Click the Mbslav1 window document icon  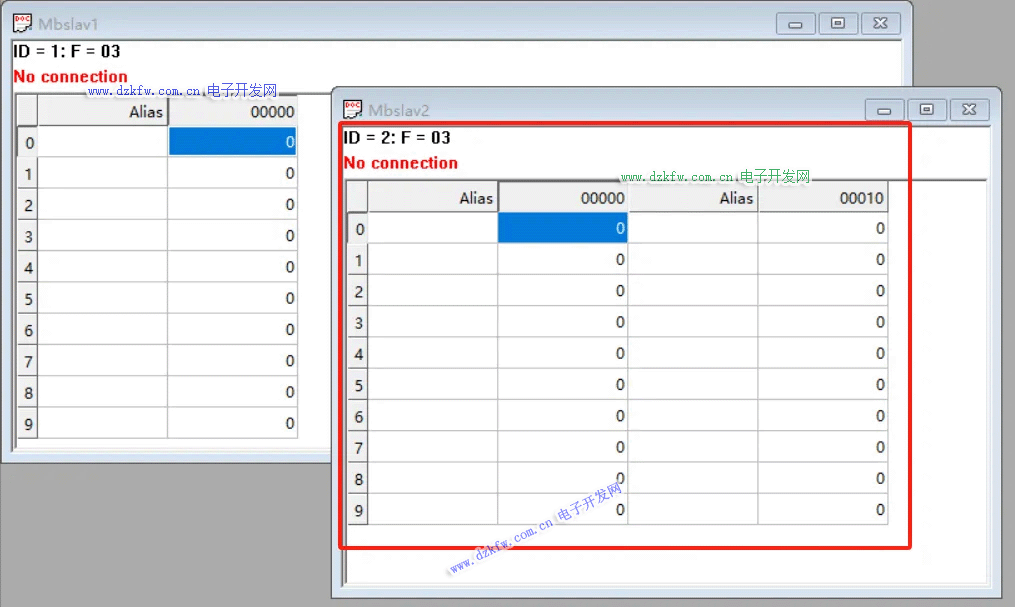pyautogui.click(x=22, y=23)
